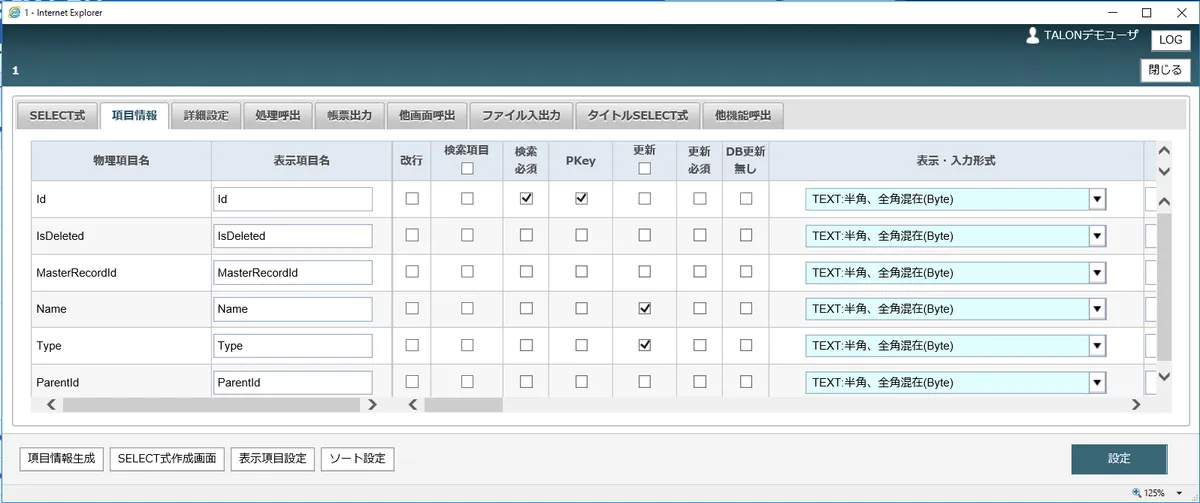Click right arrow of left horizontal scrollbar
Image resolution: width=1200 pixels, height=503 pixels.
pyautogui.click(x=372, y=405)
